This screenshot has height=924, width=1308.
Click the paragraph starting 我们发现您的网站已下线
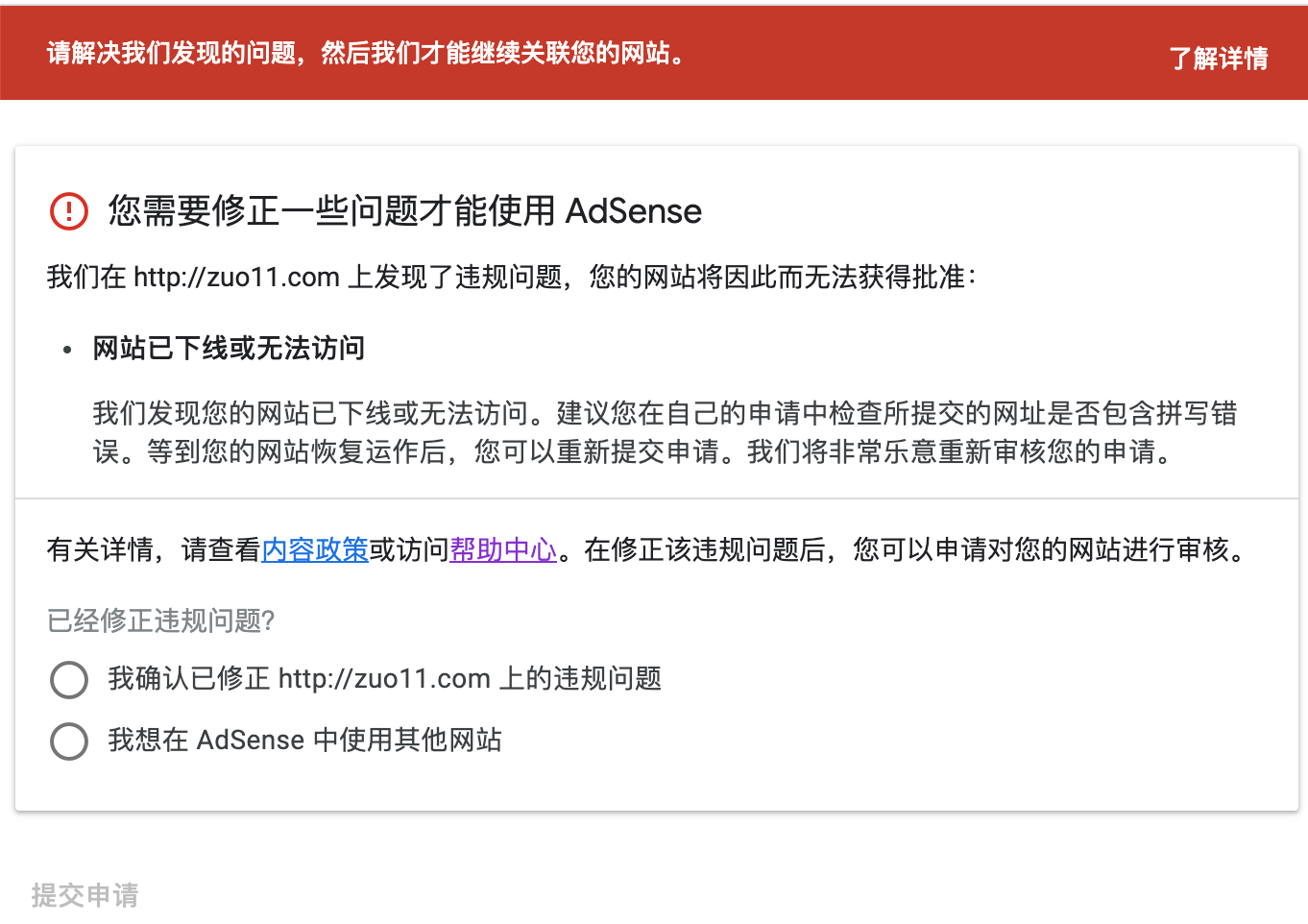(665, 432)
